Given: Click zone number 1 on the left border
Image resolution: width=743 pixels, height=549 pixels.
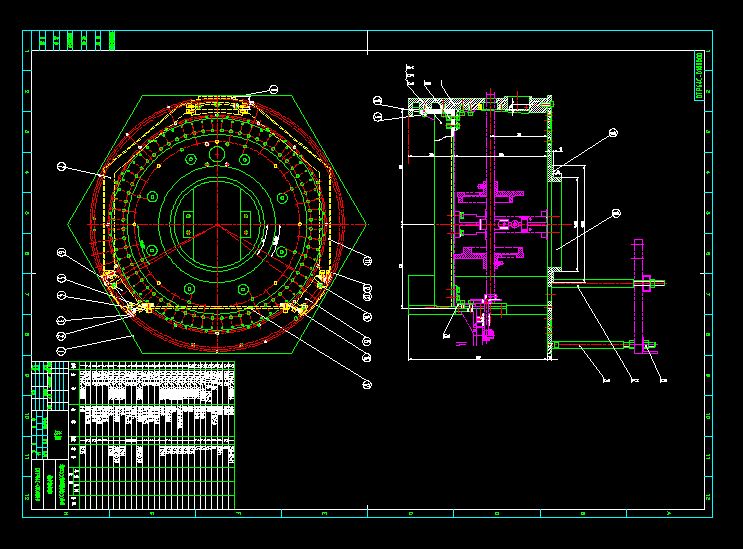Looking at the screenshot, I should click(x=27, y=51).
